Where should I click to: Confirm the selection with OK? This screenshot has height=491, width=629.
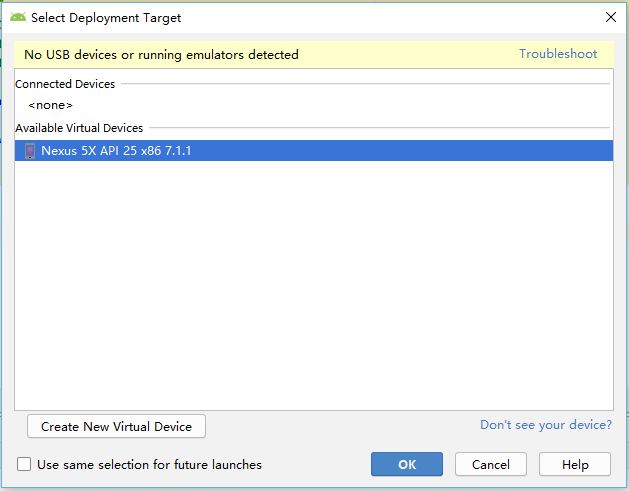pyautogui.click(x=407, y=464)
